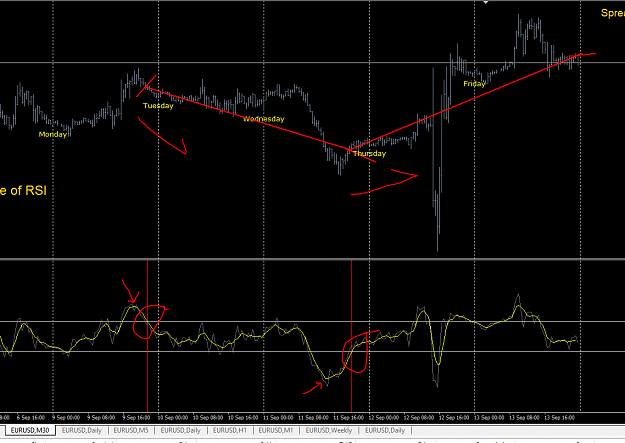The image size is (625, 443).
Task: Select the Monday label on the chart
Action: click(53, 134)
